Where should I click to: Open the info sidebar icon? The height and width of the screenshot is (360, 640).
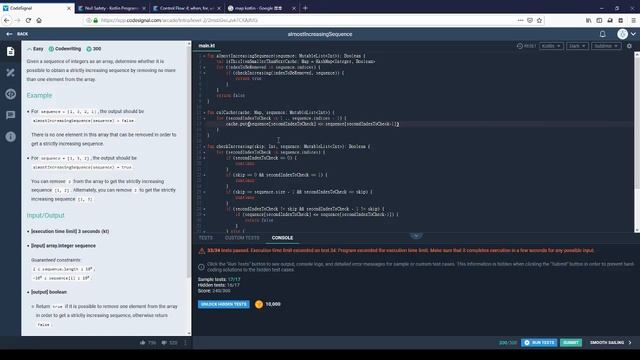click(11, 136)
